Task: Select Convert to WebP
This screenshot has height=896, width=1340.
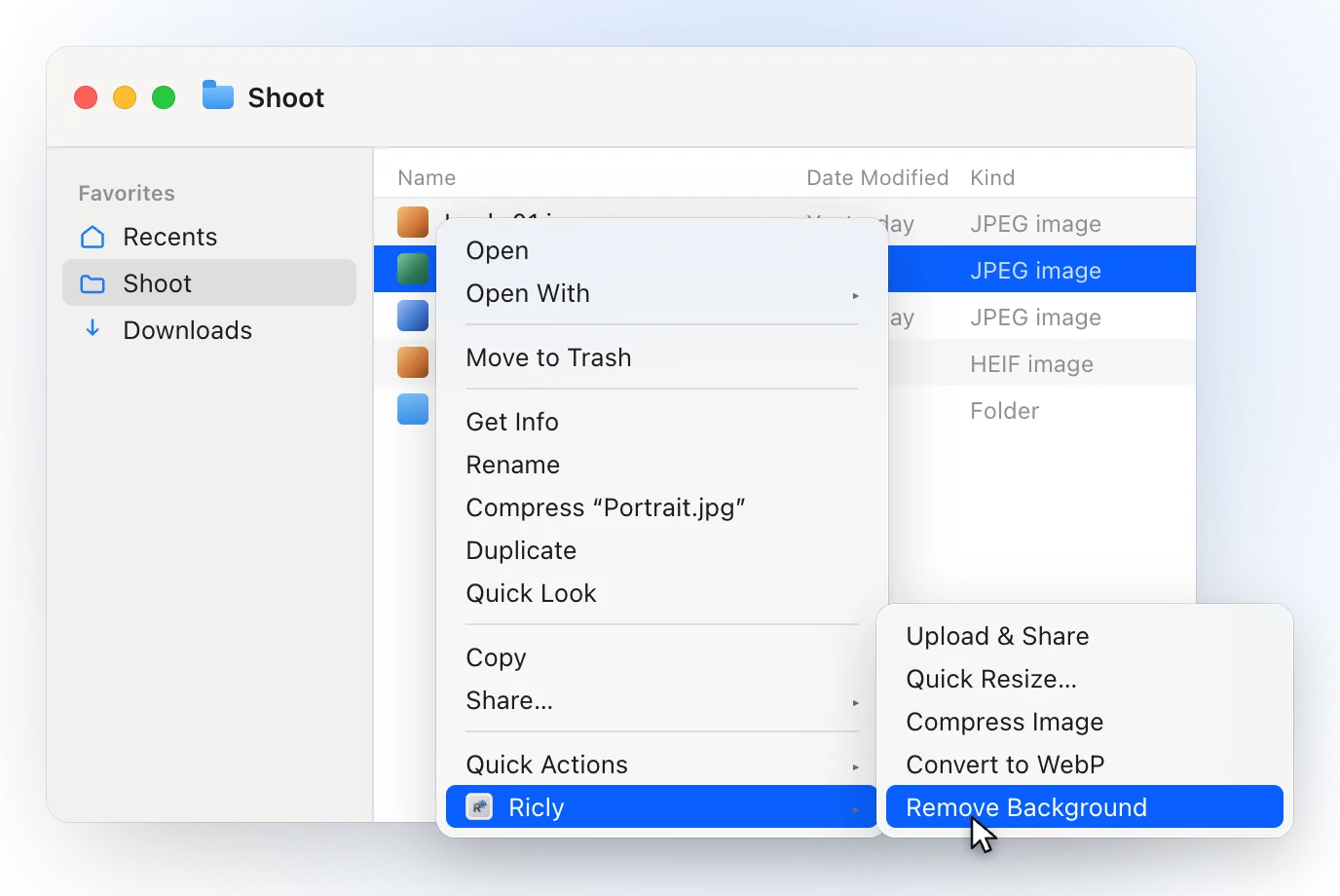Action: [1085, 765]
